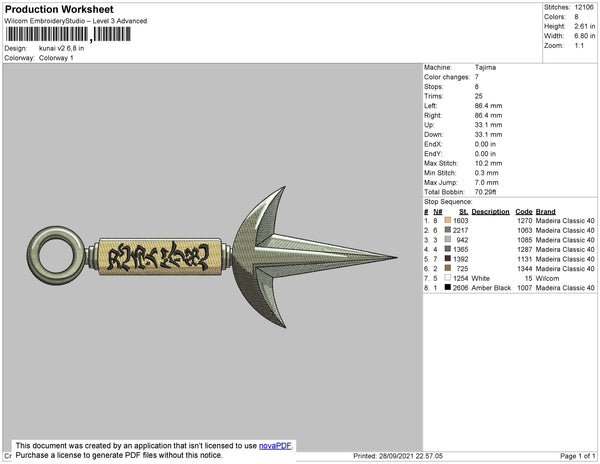Click the 725 stop color swatch
The image size is (600, 464).
point(448,268)
